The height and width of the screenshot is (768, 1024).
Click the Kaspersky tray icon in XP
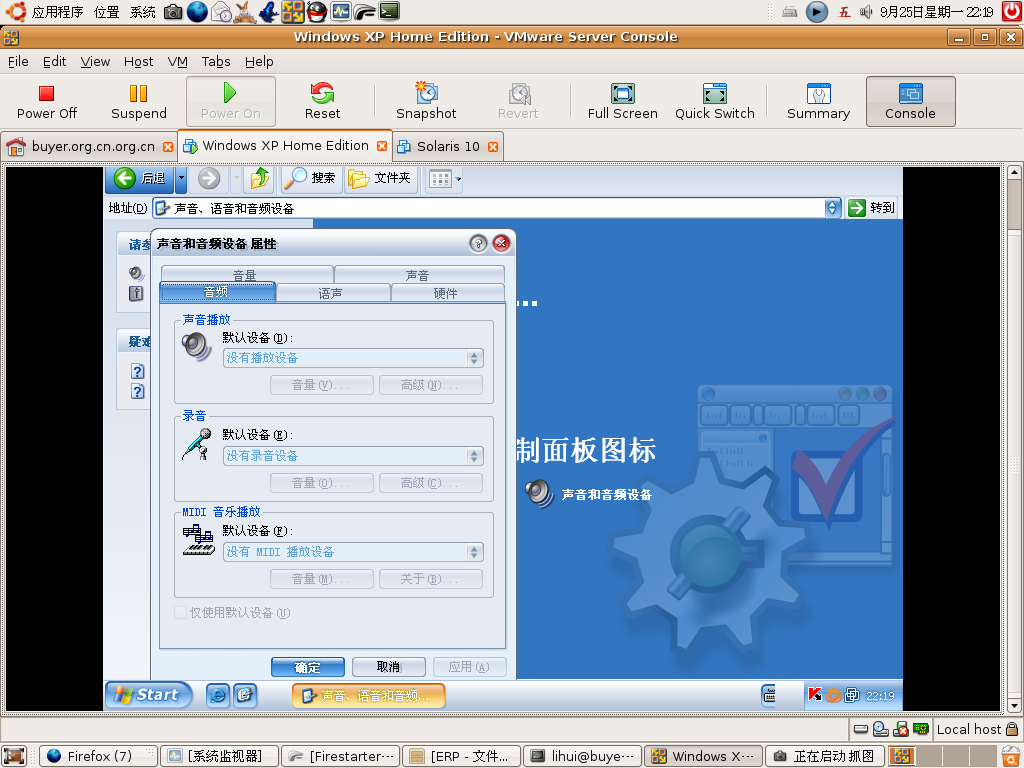point(814,695)
